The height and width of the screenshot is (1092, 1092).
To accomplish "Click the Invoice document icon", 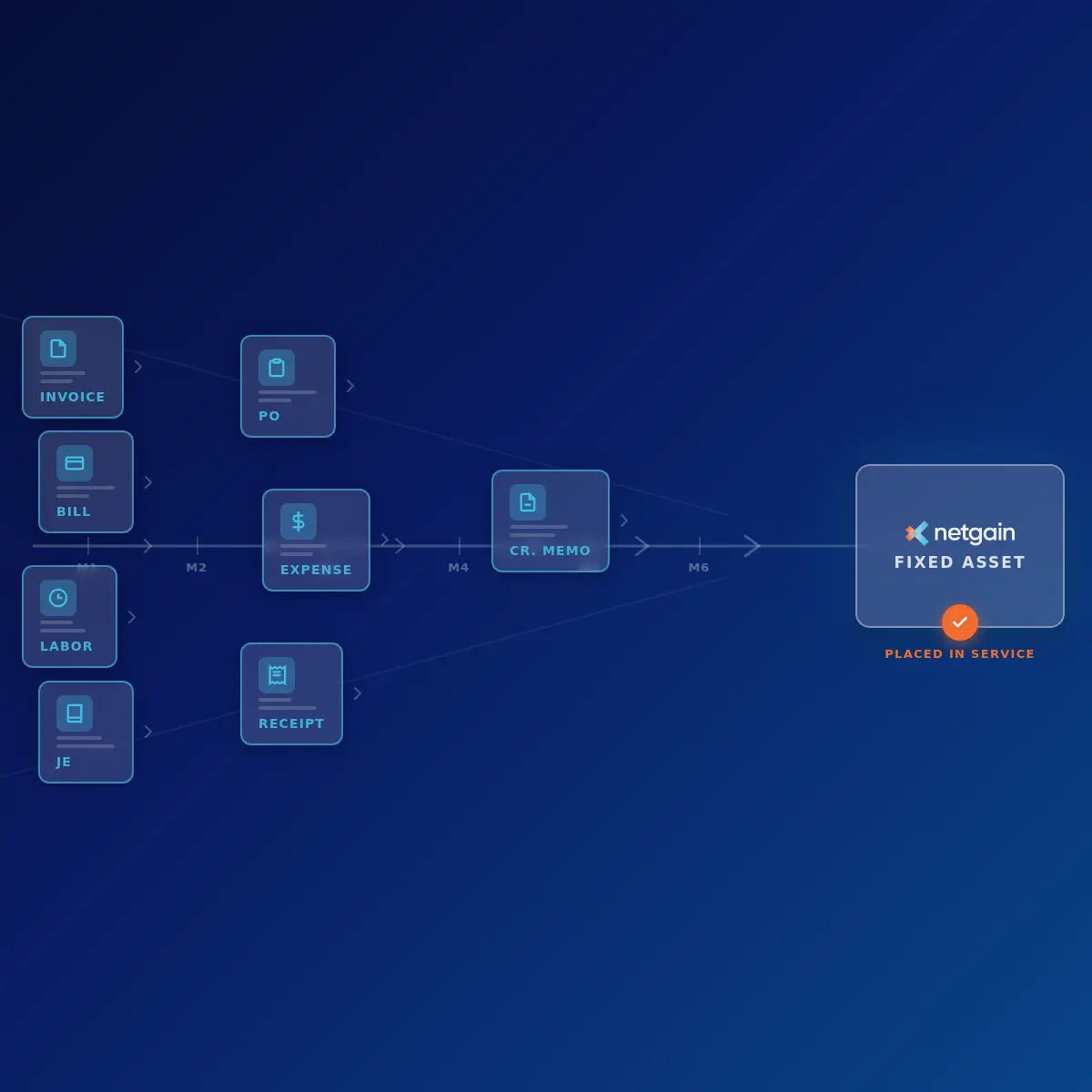I will coord(58,349).
